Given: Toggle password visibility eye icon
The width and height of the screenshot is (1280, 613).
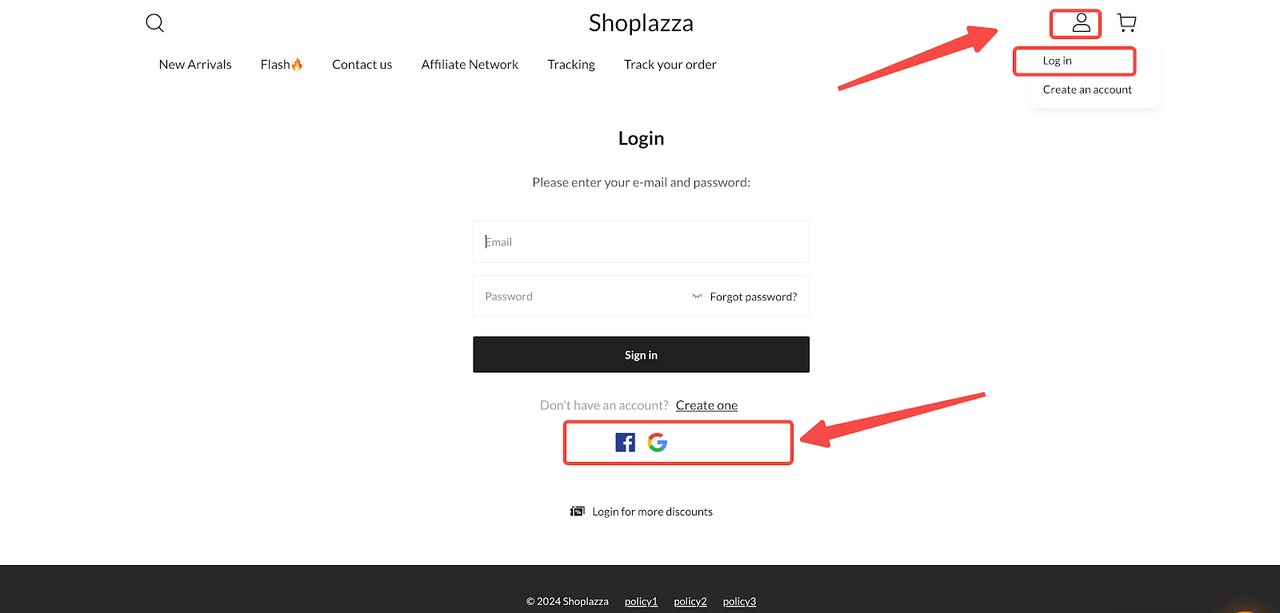Looking at the screenshot, I should click(697, 296).
